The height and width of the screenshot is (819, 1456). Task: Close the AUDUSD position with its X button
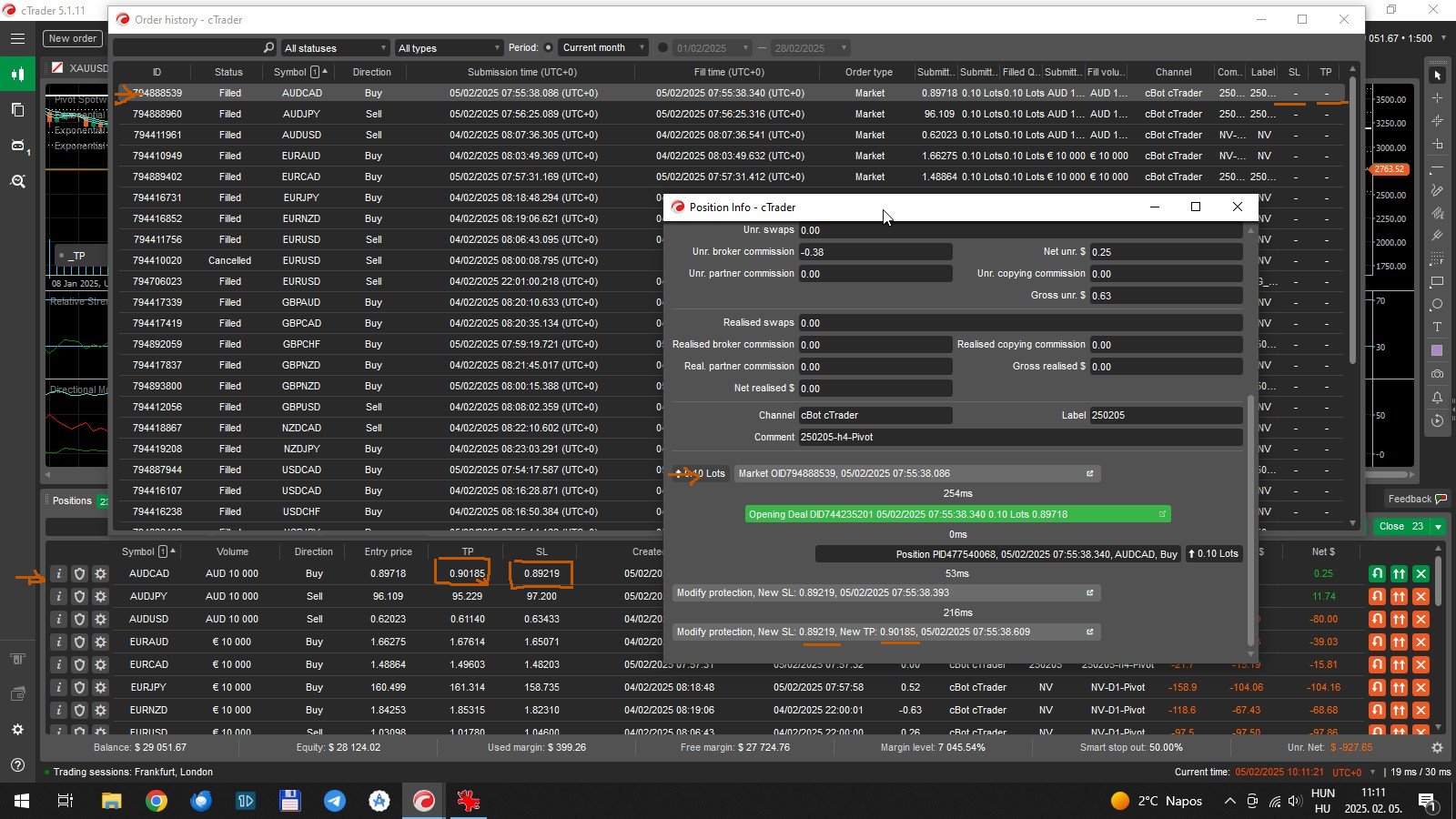[1421, 619]
